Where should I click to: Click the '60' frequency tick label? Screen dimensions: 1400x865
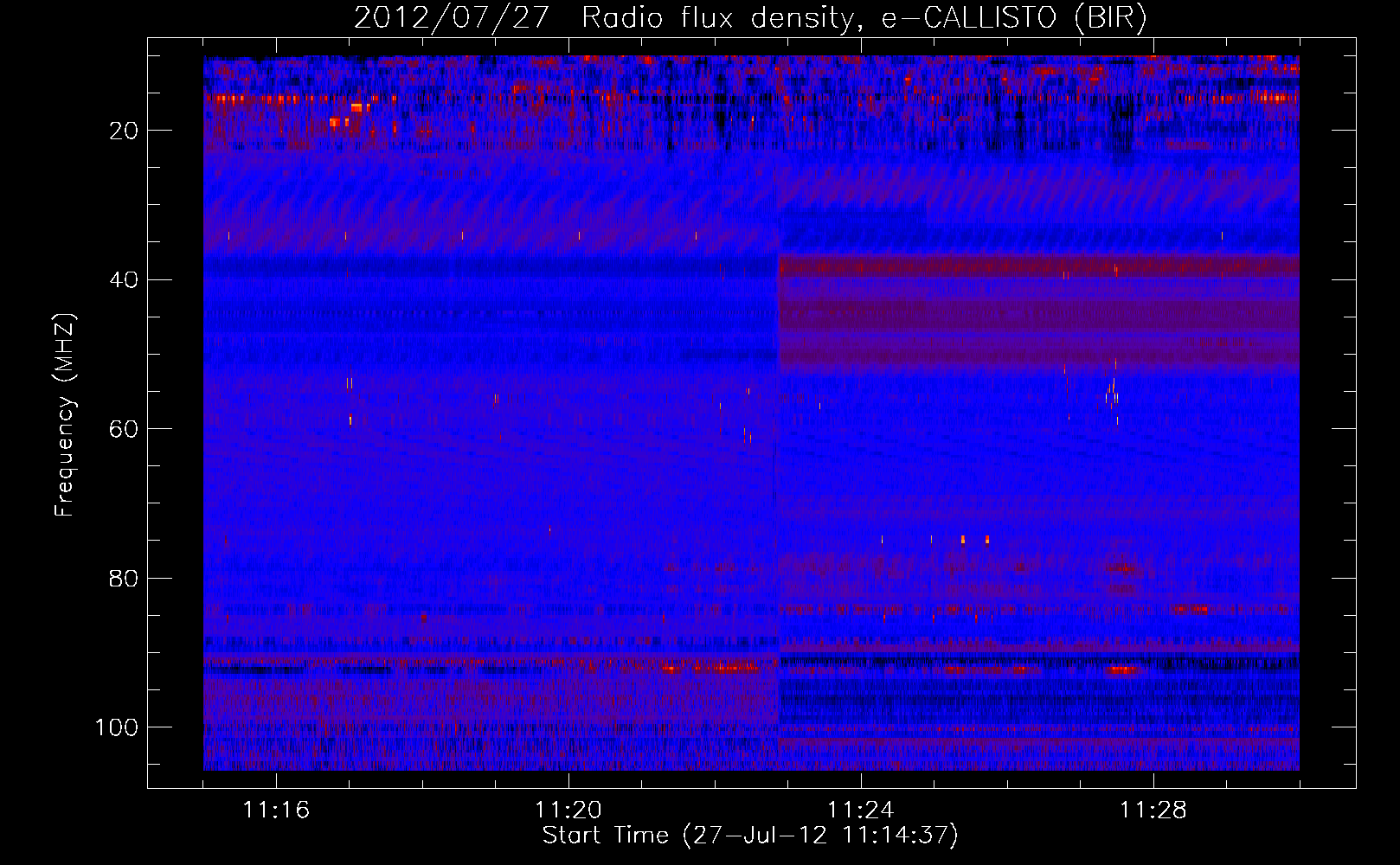[x=125, y=429]
